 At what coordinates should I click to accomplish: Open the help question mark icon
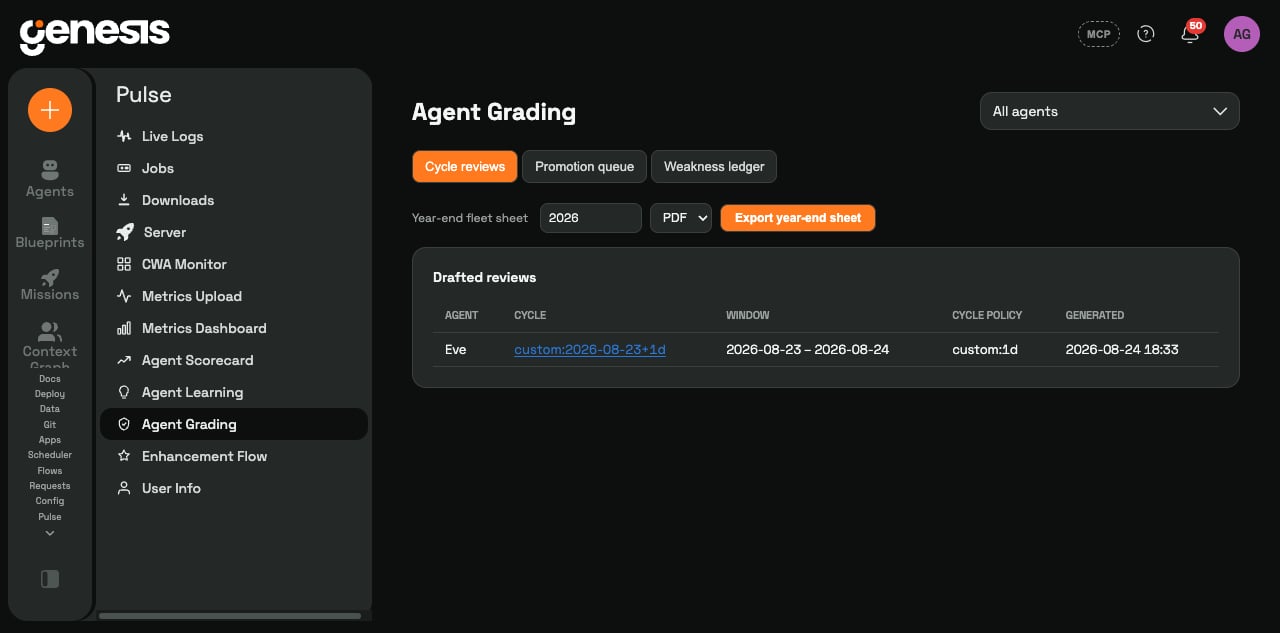coord(1146,34)
